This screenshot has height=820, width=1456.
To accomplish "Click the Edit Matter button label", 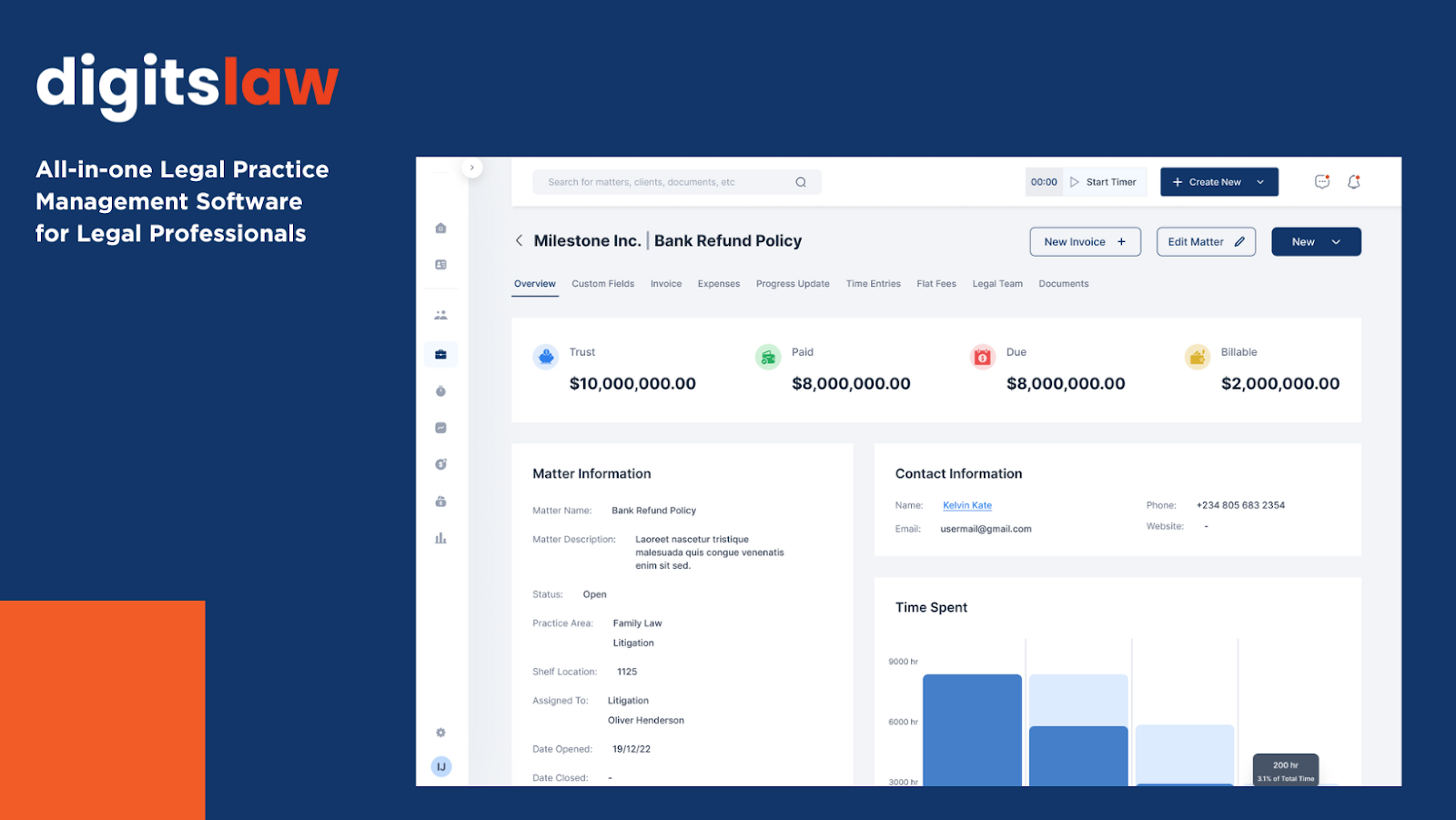I will (1196, 242).
